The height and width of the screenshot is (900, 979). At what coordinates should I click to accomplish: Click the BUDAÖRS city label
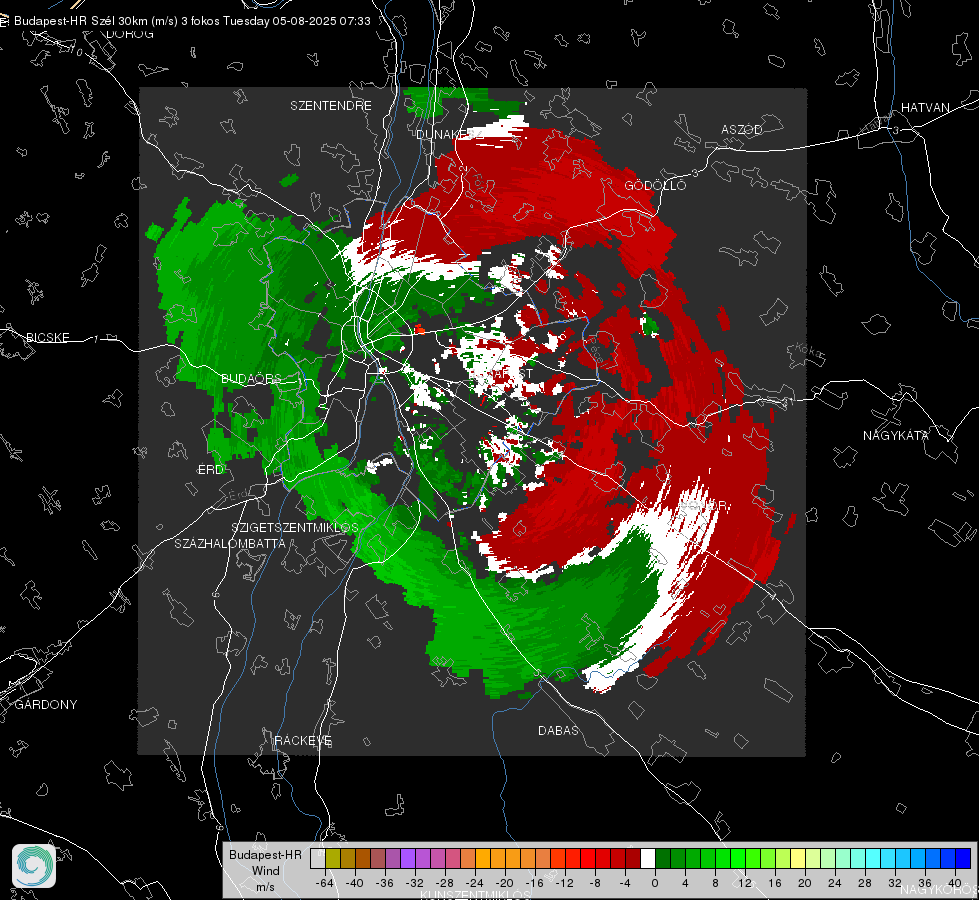coord(251,378)
